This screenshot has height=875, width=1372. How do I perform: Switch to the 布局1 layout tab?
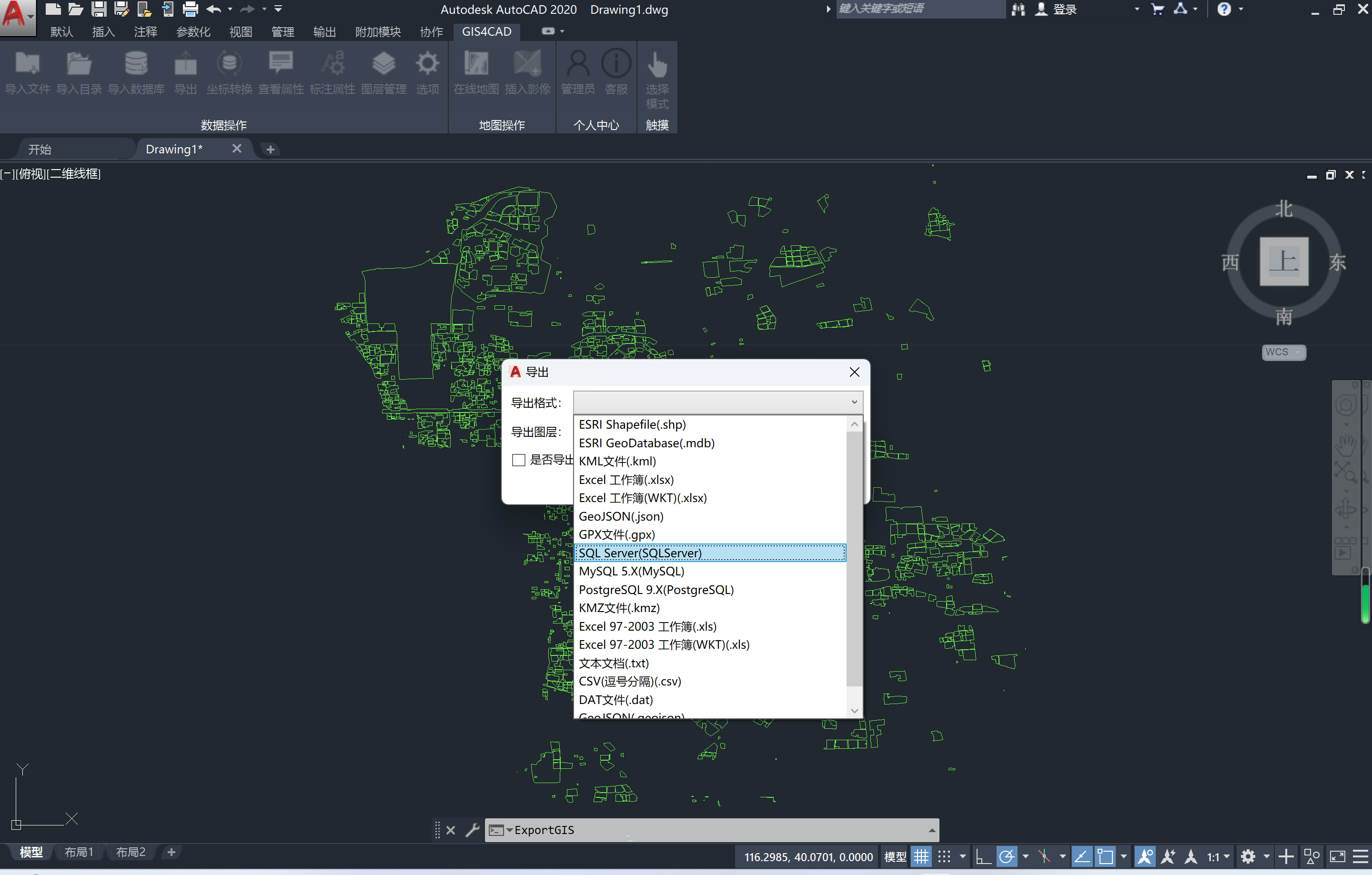tap(79, 852)
